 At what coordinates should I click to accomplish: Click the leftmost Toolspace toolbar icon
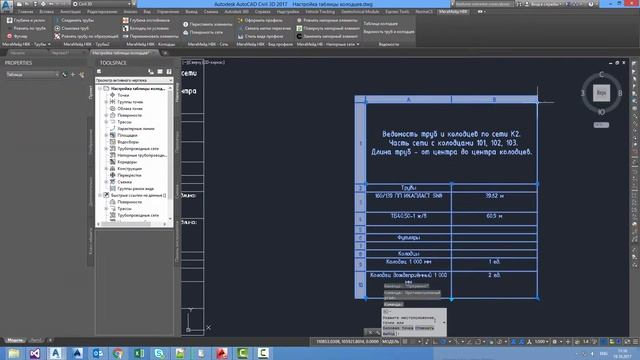[99, 71]
